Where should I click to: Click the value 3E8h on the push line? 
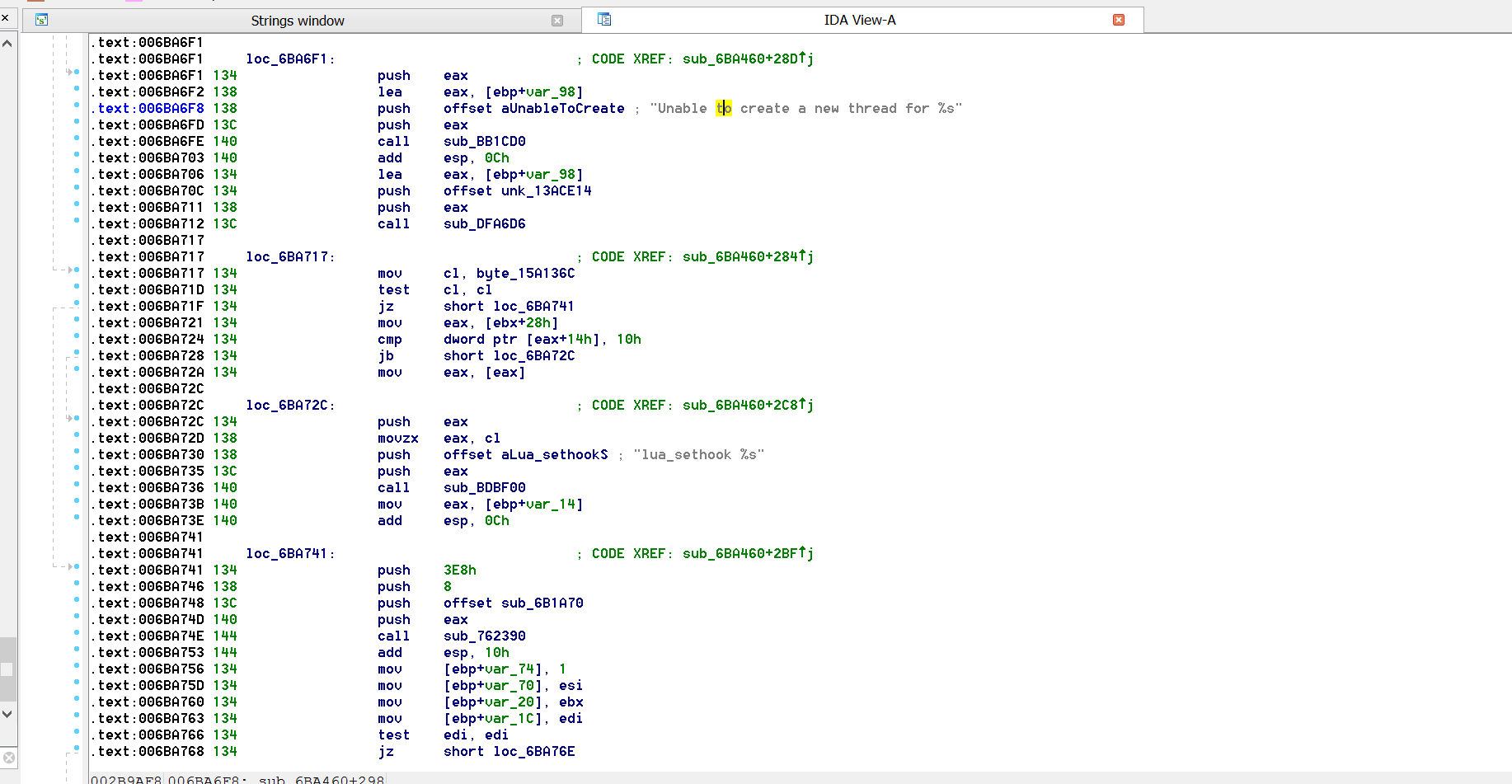(x=460, y=570)
